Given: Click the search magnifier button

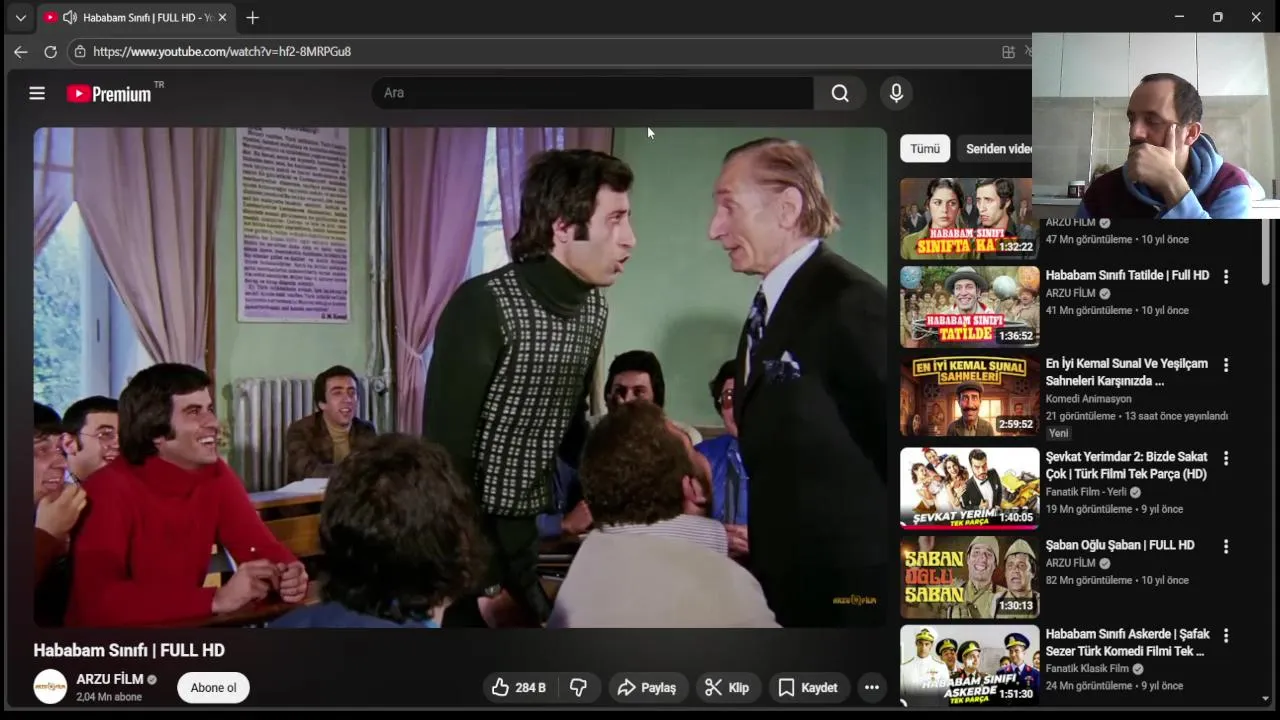Looking at the screenshot, I should [840, 93].
